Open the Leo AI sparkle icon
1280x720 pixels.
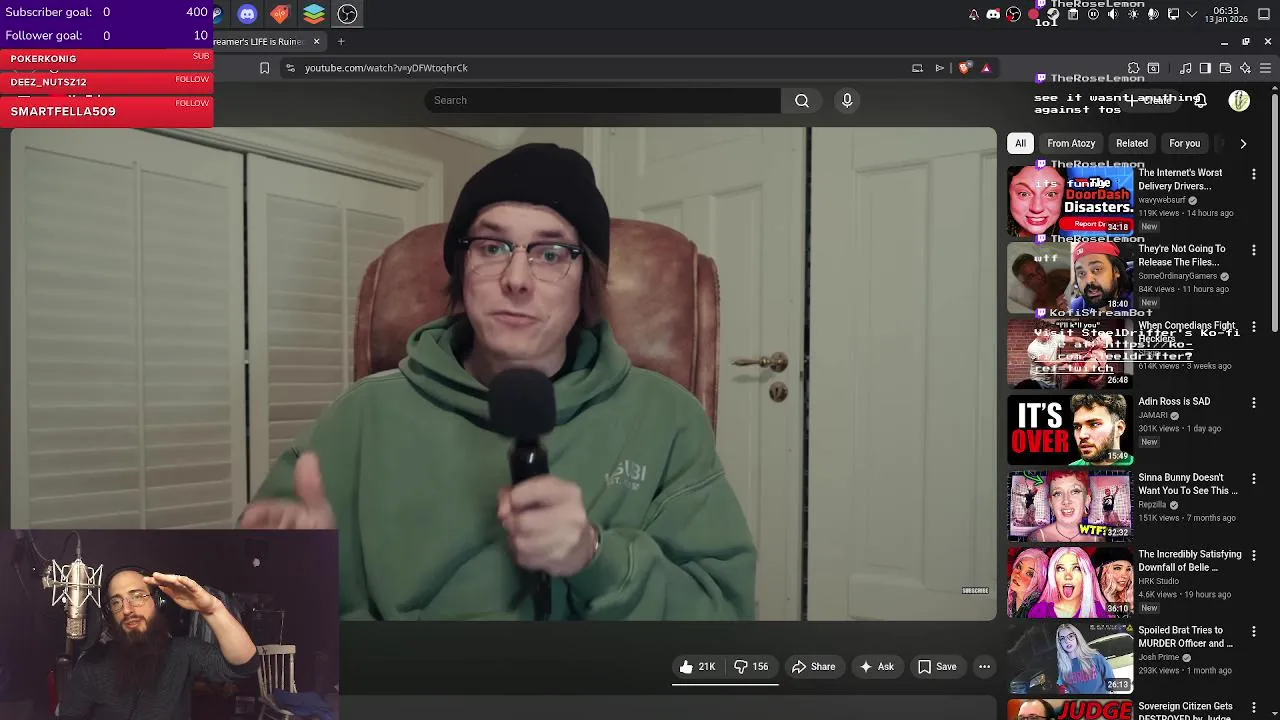(1245, 68)
